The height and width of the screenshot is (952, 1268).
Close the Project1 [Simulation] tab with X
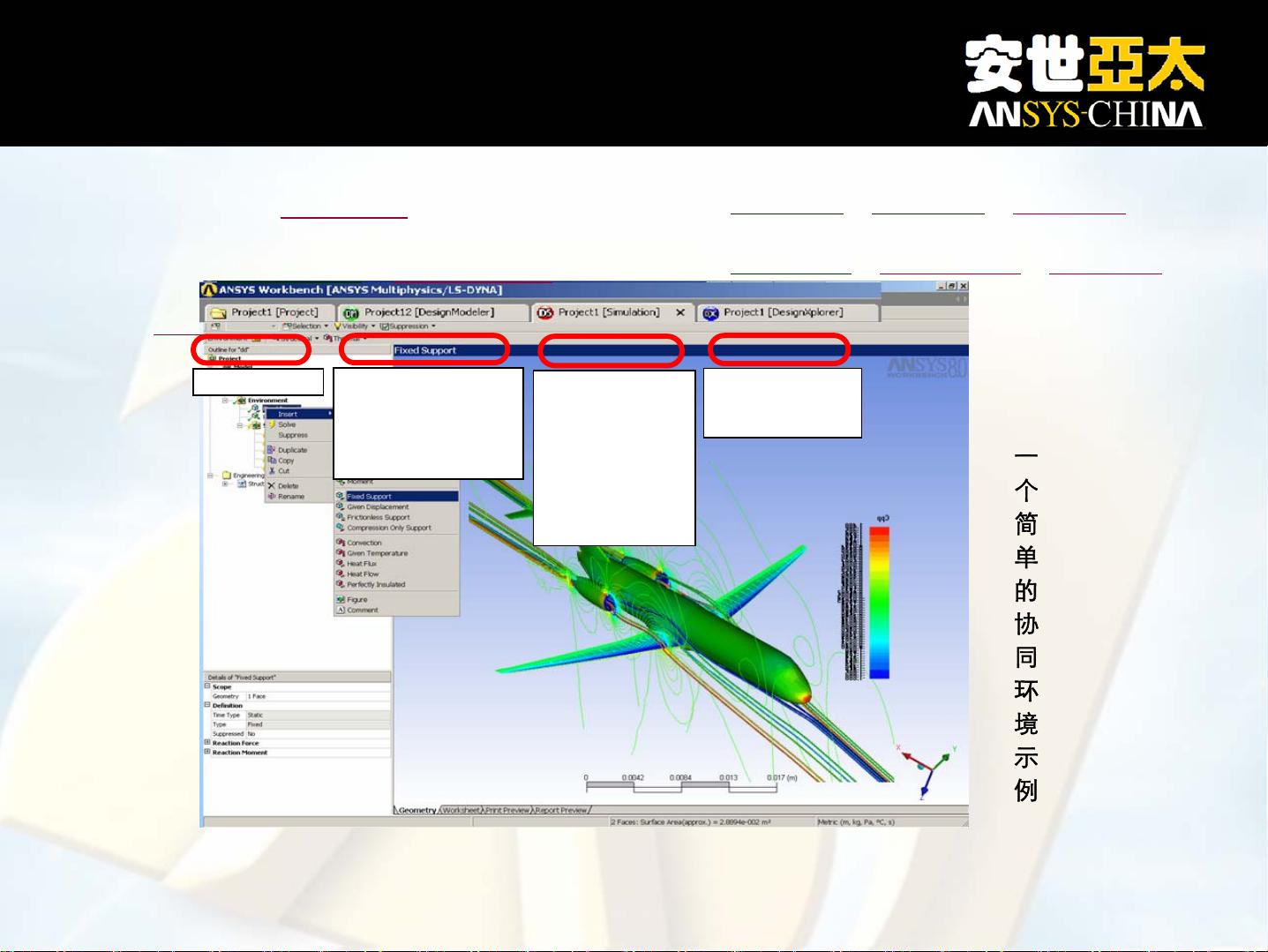(x=680, y=312)
